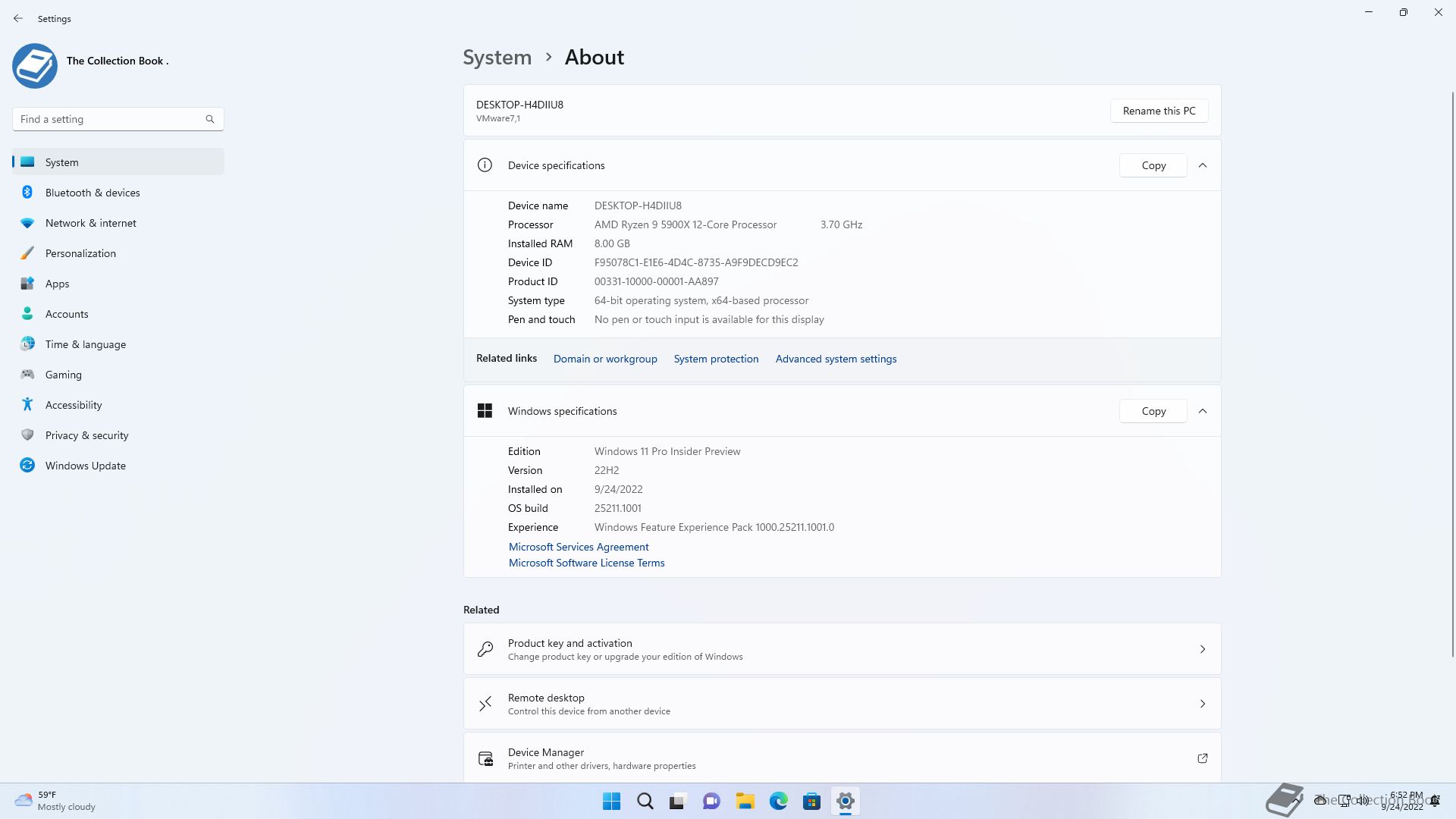1456x819 pixels.
Task: Click the Device Manager printer icon
Action: [485, 758]
